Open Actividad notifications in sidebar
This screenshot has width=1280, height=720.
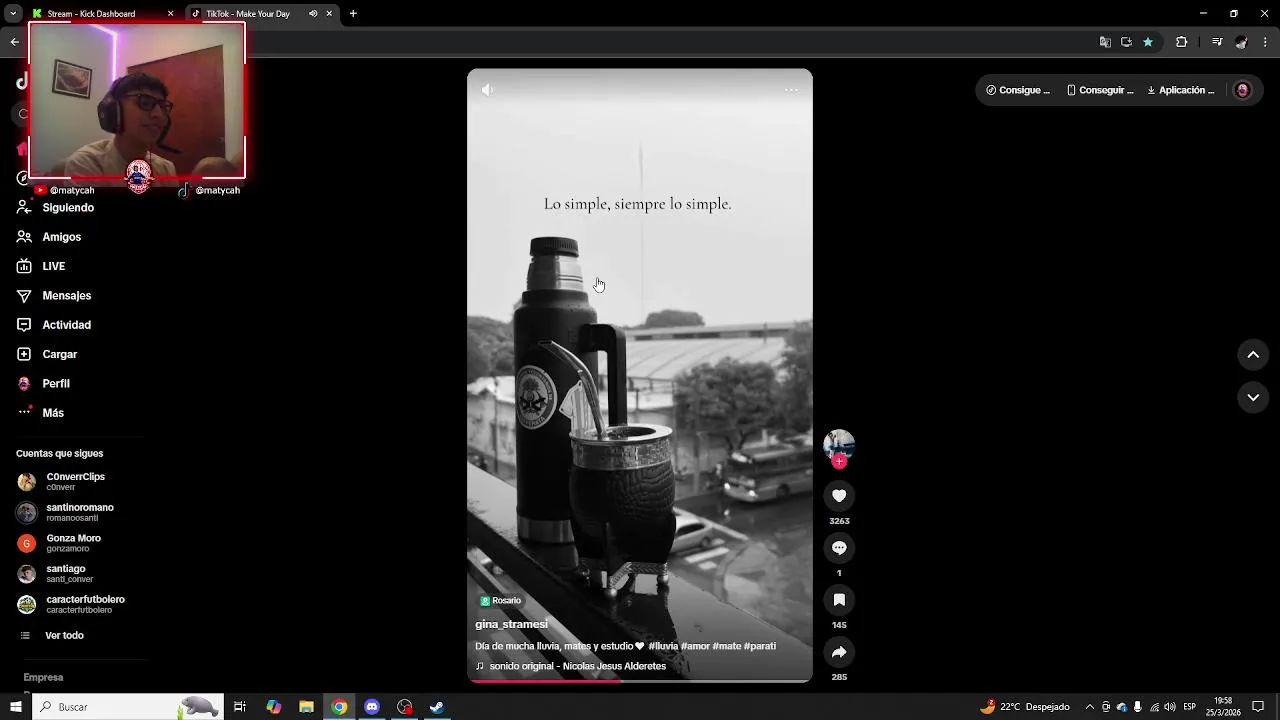[x=66, y=325]
